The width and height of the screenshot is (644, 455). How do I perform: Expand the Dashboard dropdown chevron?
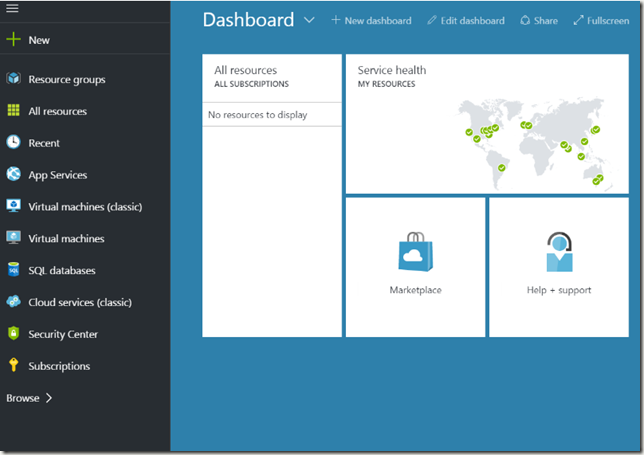click(309, 20)
